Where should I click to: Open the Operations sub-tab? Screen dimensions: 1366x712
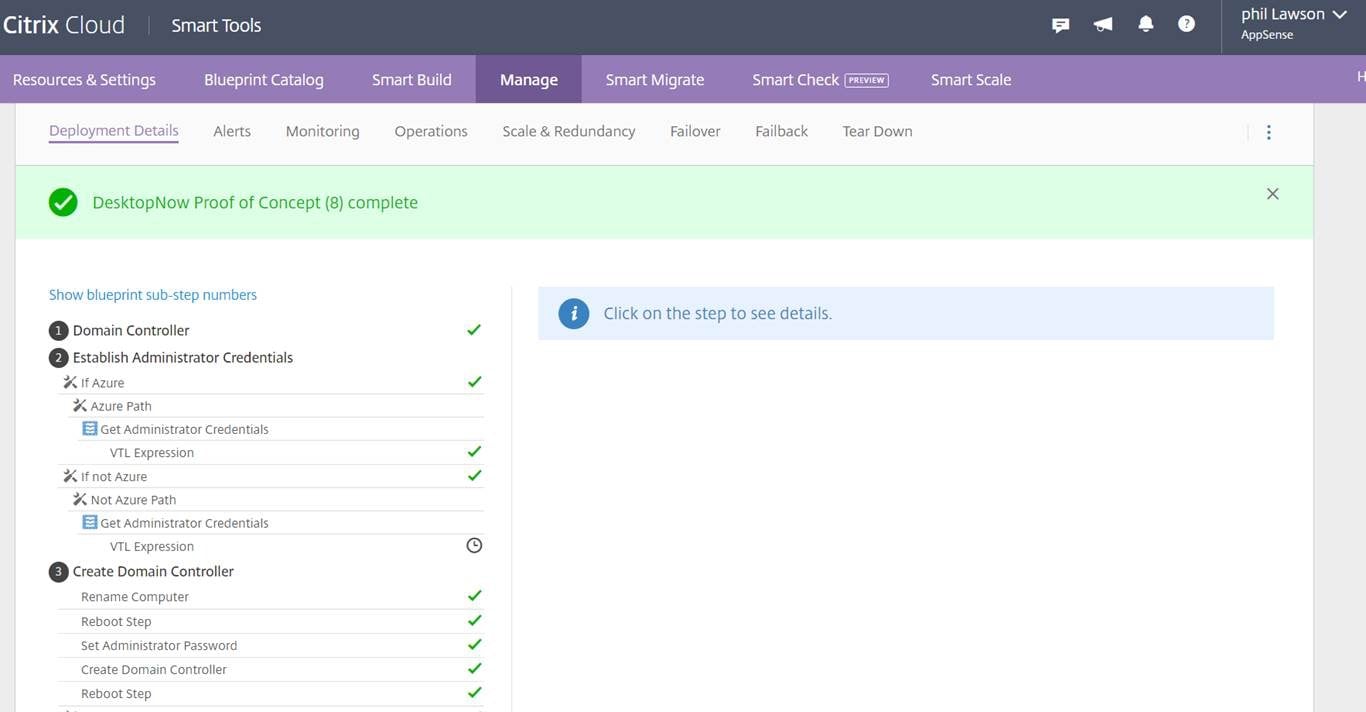click(x=431, y=131)
